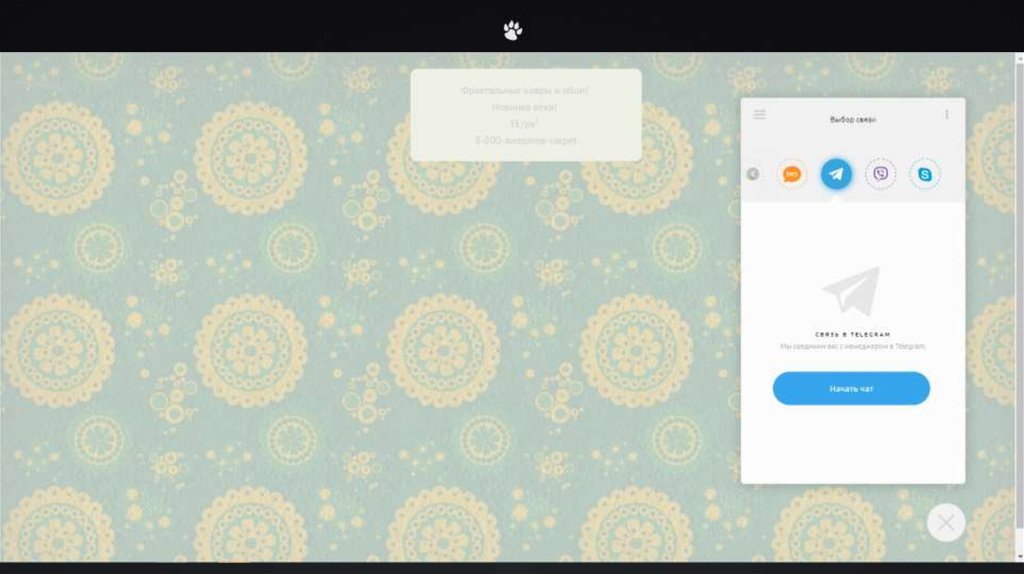This screenshot has height=574, width=1024.
Task: Choose the purple Viber channel icon
Action: pos(880,174)
